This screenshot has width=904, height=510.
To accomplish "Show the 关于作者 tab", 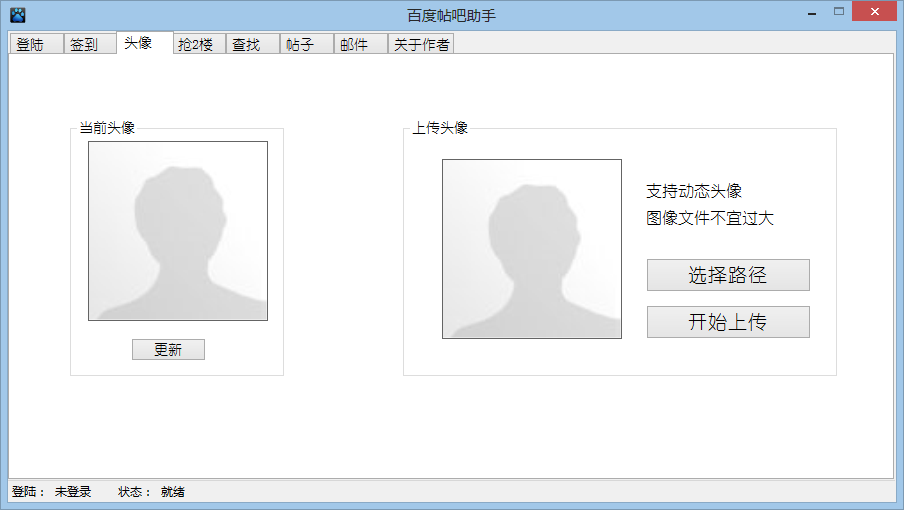I will tap(421, 44).
